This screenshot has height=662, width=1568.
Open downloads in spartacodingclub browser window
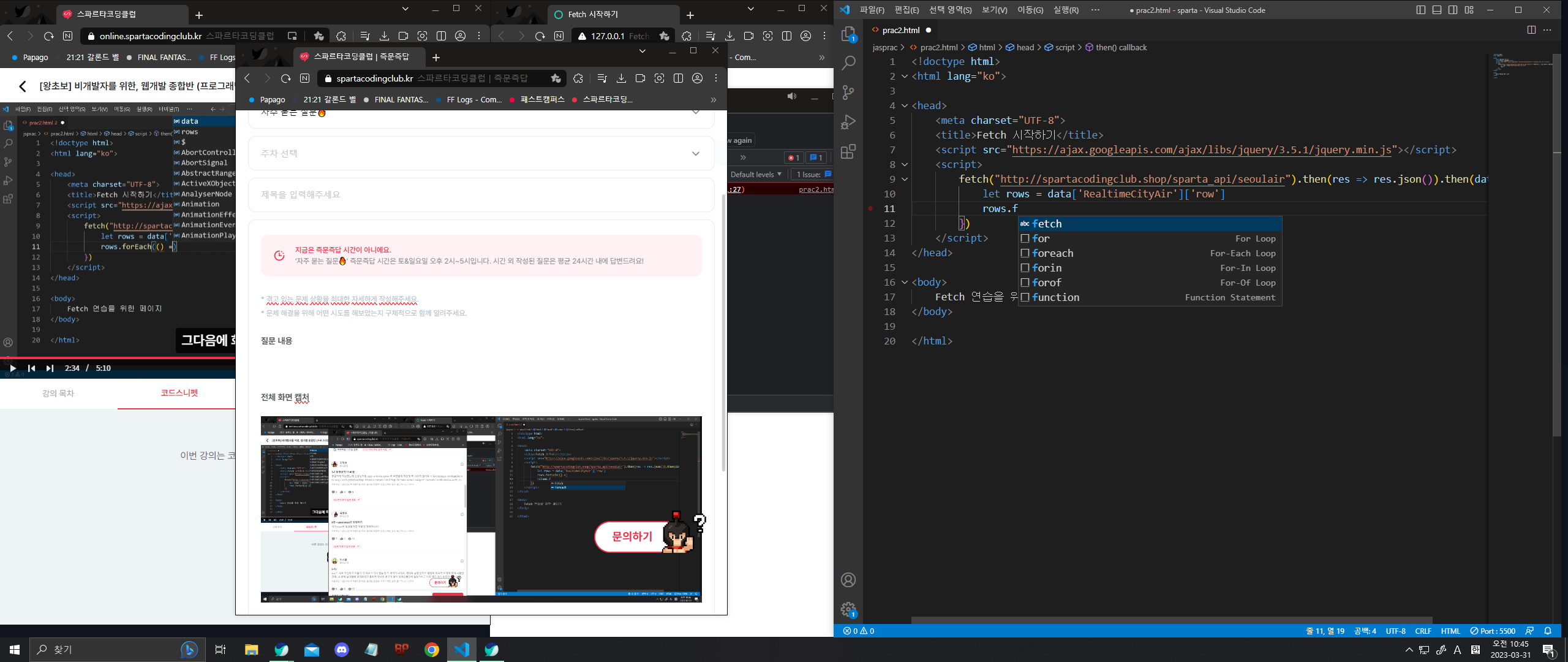coord(621,78)
